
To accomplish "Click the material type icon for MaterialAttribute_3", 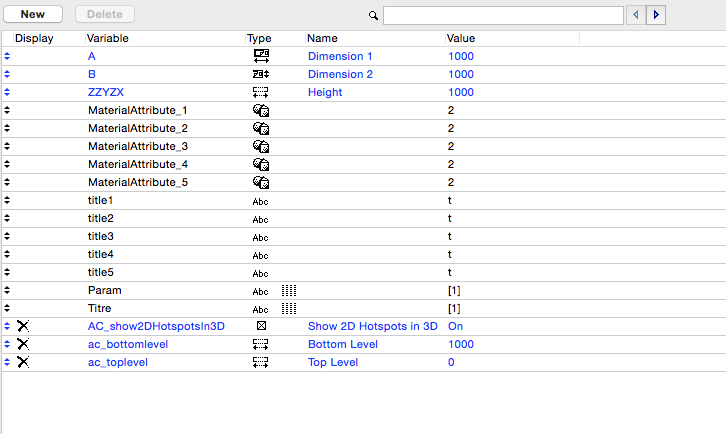I will tap(261, 146).
